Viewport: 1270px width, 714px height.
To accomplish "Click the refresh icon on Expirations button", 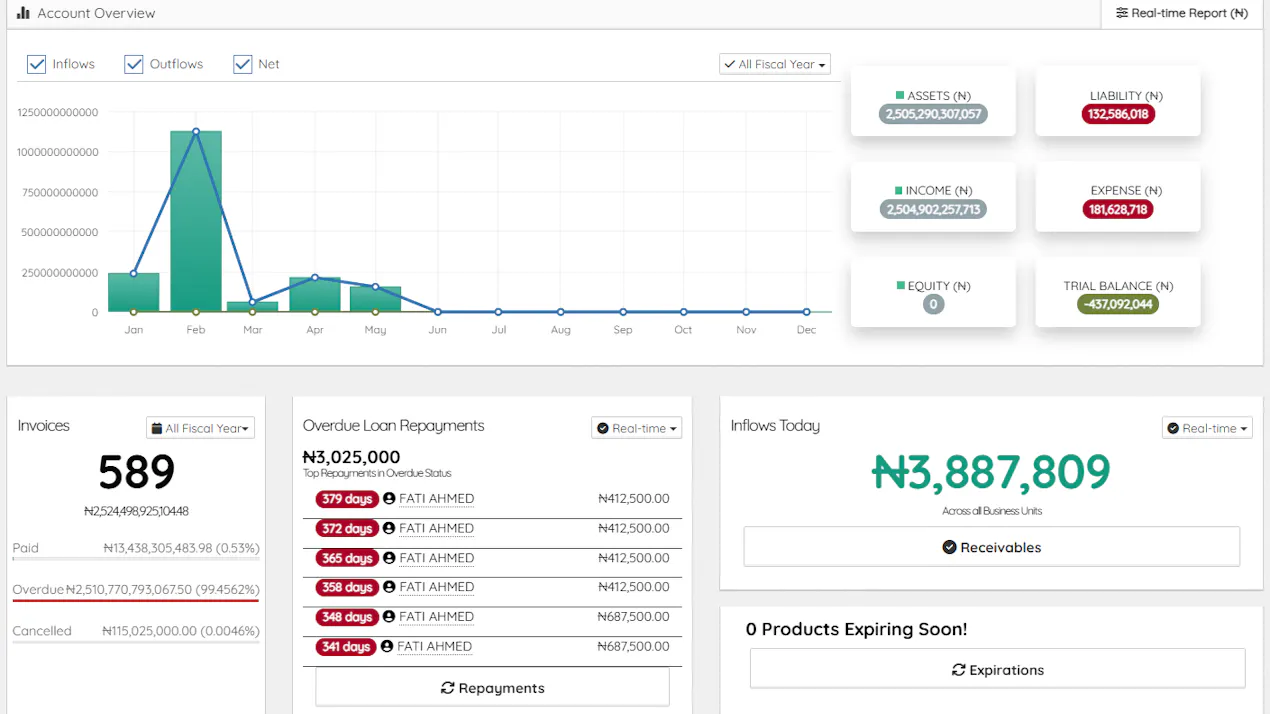I will point(958,670).
